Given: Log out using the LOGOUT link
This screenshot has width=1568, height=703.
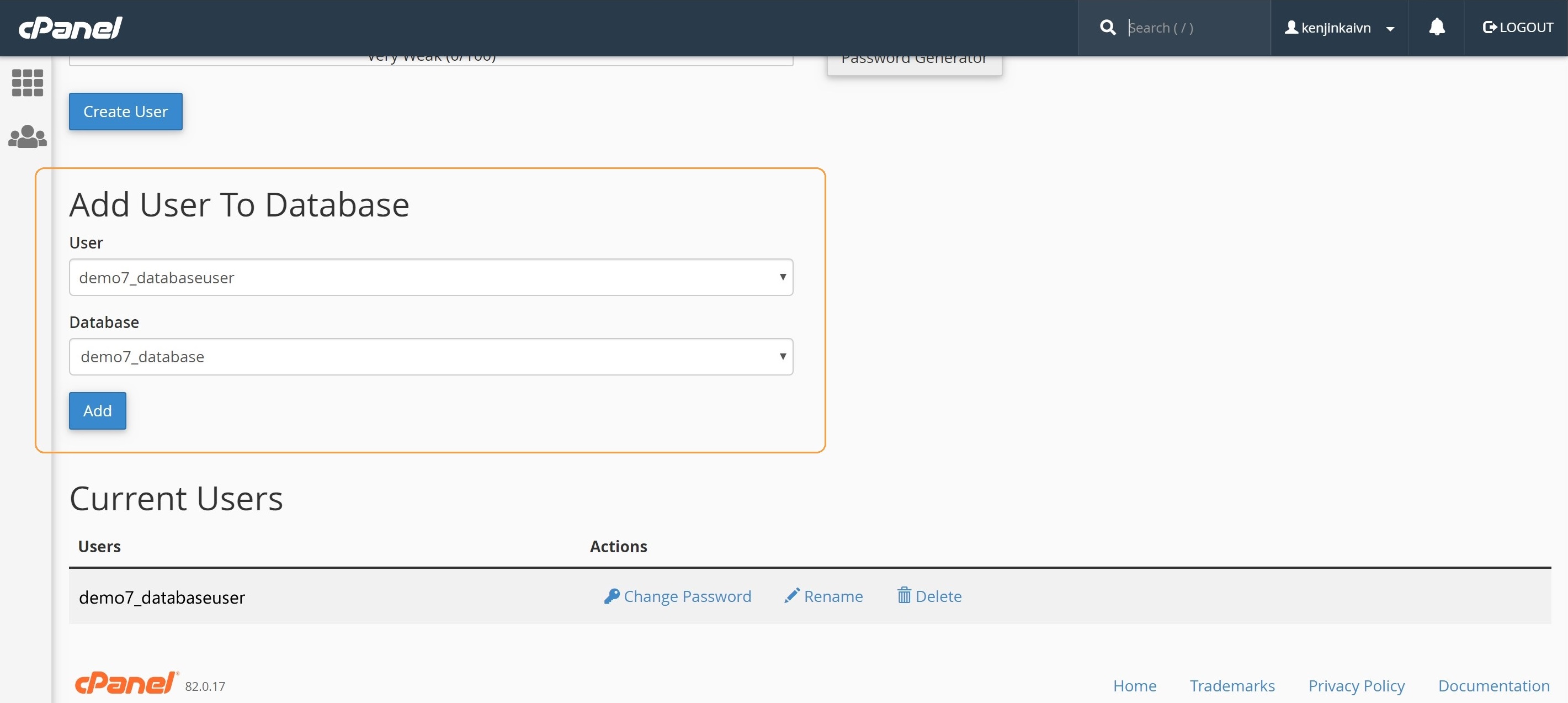Looking at the screenshot, I should point(1517,28).
